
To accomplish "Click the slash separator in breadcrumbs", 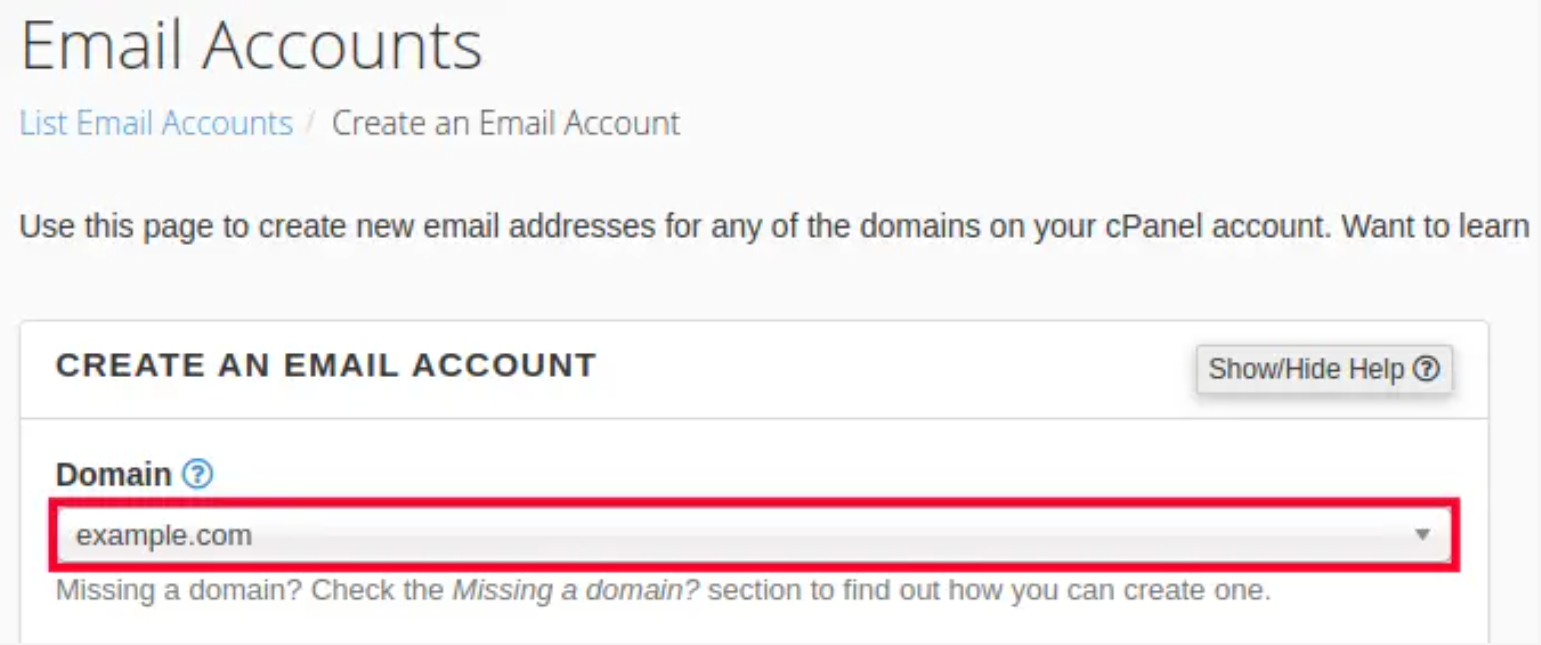I will (x=312, y=124).
